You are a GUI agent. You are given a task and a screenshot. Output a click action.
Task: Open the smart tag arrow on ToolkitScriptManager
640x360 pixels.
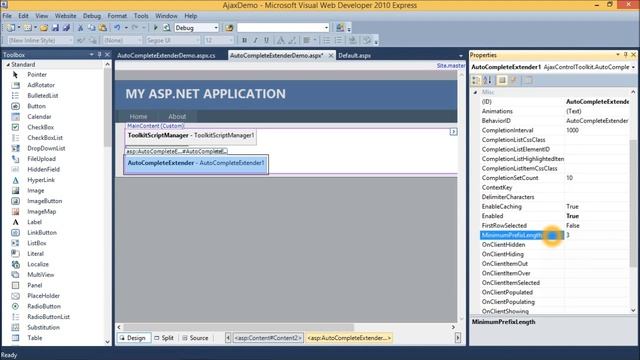click(x=453, y=132)
